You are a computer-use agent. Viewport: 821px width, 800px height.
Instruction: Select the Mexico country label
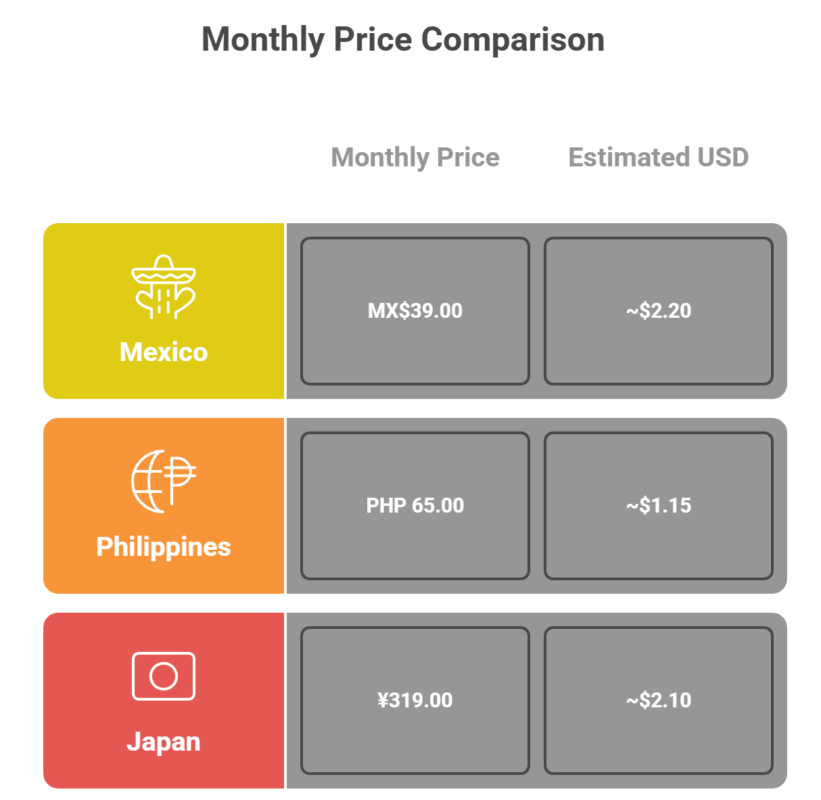(x=163, y=352)
